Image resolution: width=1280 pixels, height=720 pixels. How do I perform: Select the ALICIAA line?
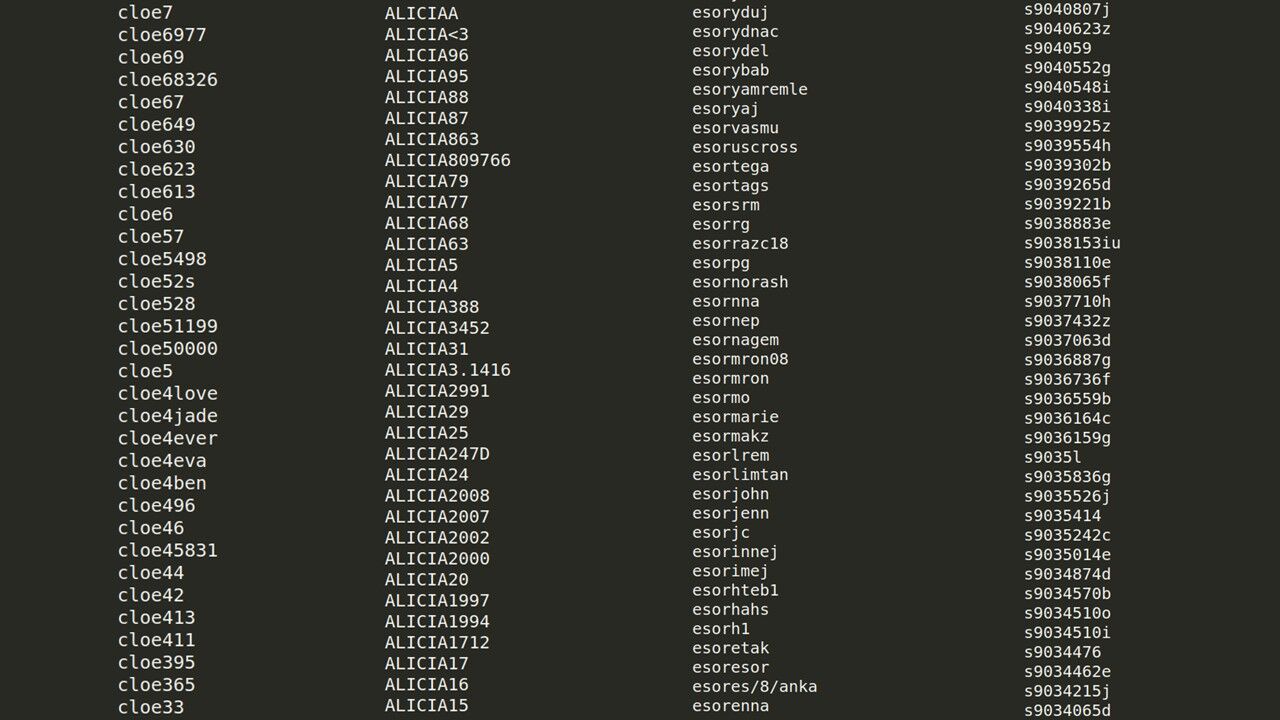pyautogui.click(x=422, y=13)
